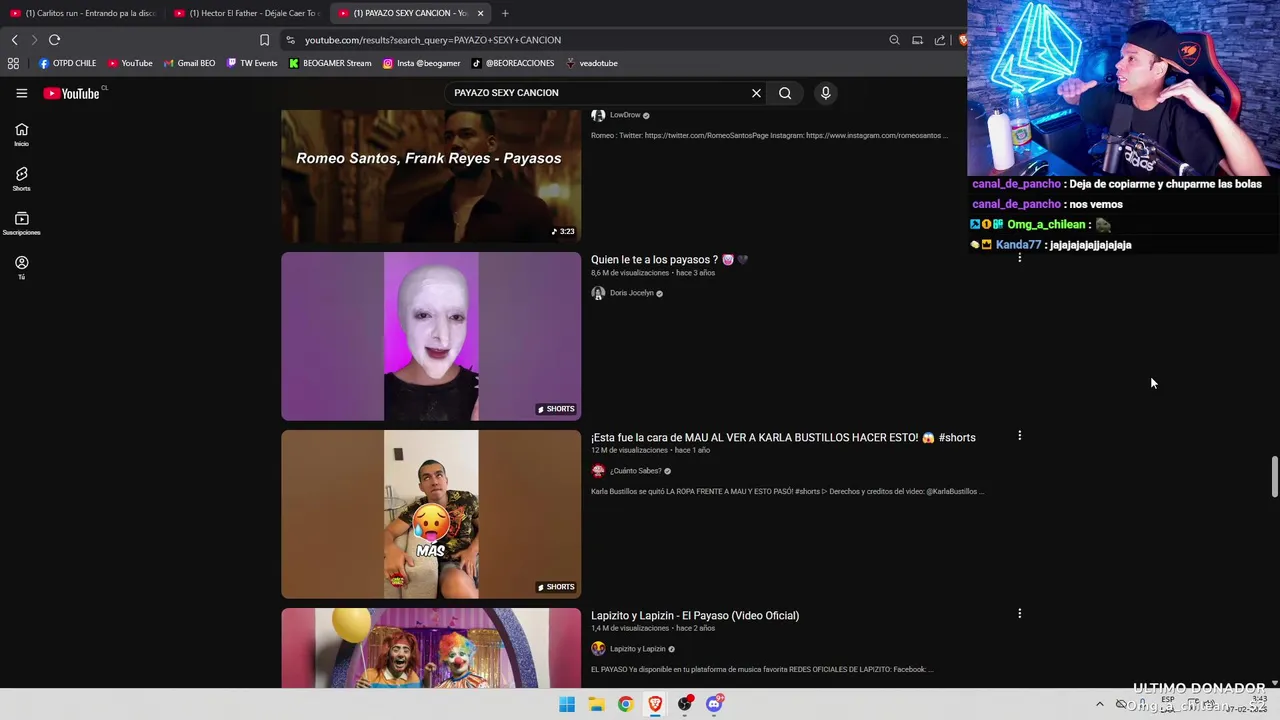
Task: Open the Insta @beogamer bookmark
Action: pyautogui.click(x=422, y=63)
